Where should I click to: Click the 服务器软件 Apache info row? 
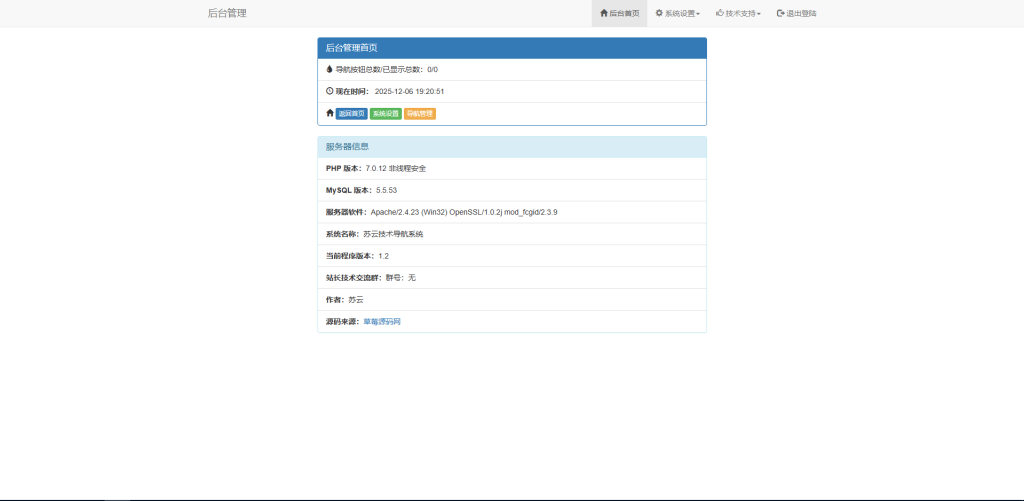511,212
